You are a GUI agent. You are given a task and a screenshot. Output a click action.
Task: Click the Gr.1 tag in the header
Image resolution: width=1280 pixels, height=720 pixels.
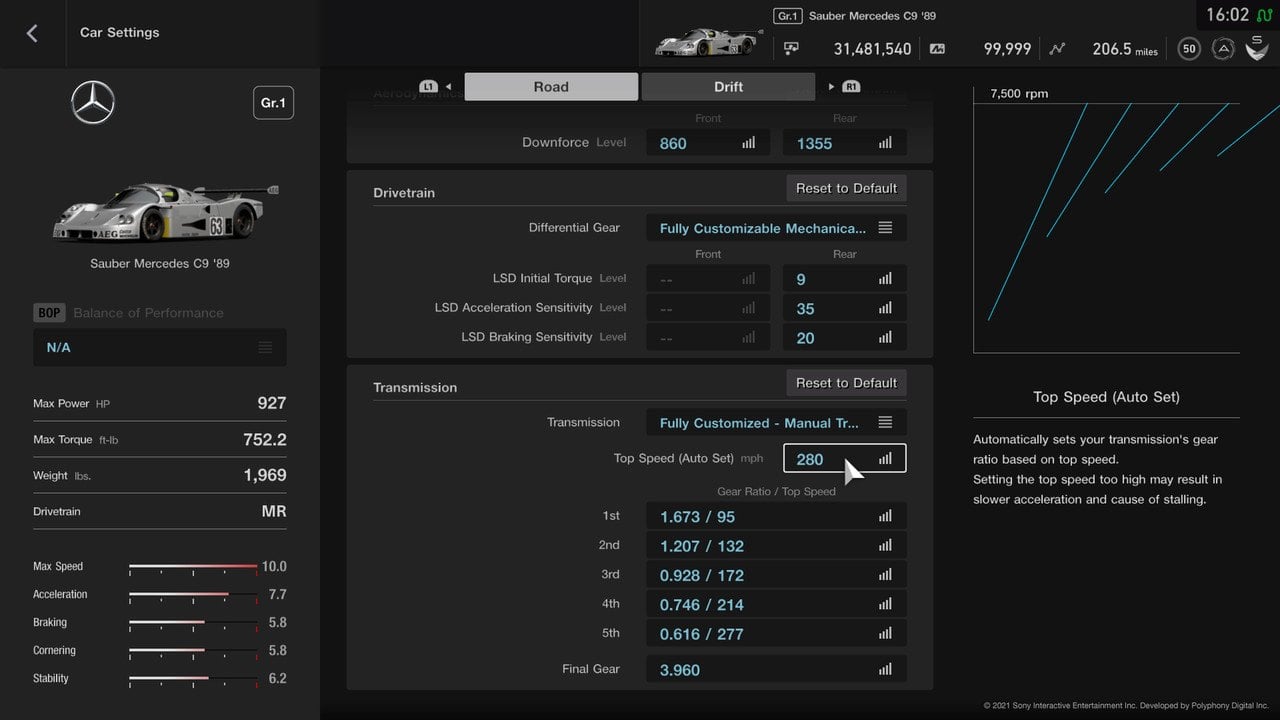(788, 16)
